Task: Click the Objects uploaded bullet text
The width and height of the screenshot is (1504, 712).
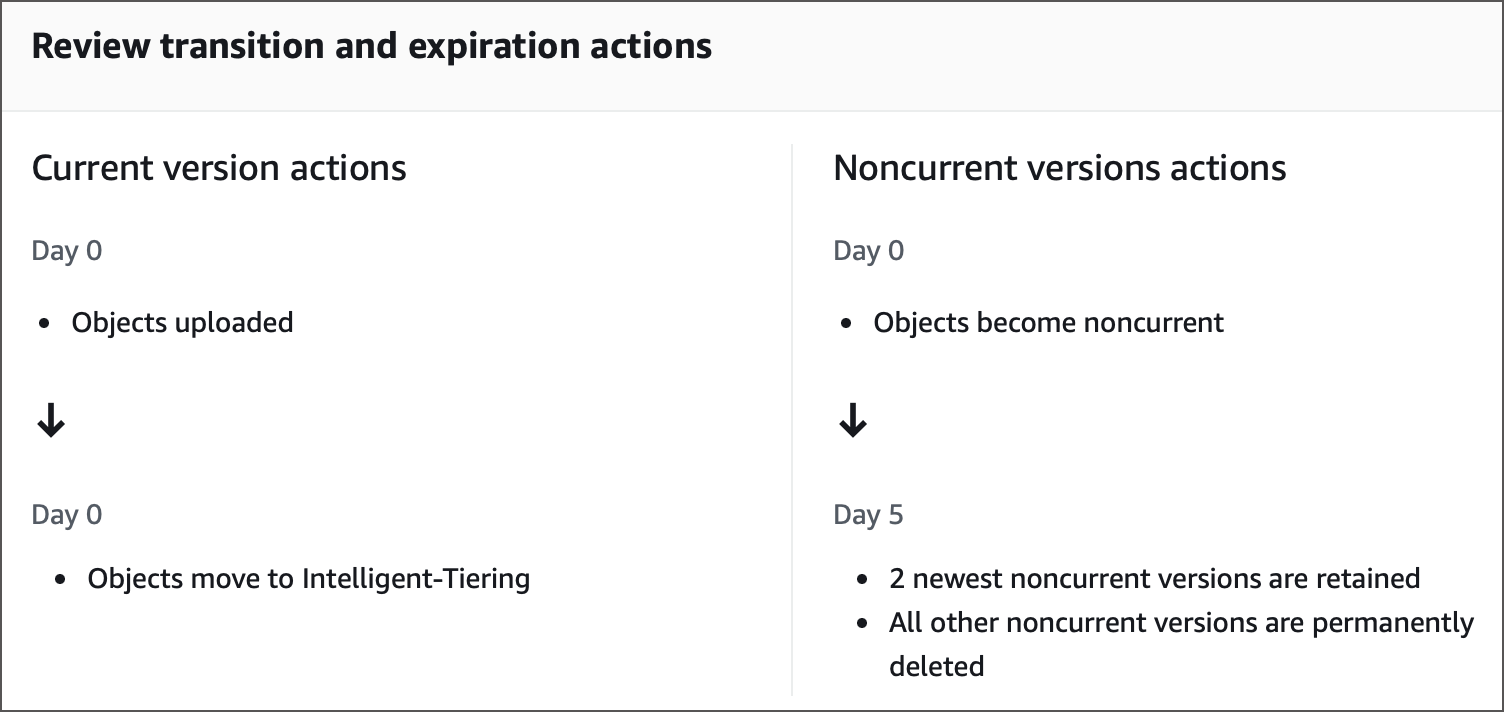Action: coord(182,323)
